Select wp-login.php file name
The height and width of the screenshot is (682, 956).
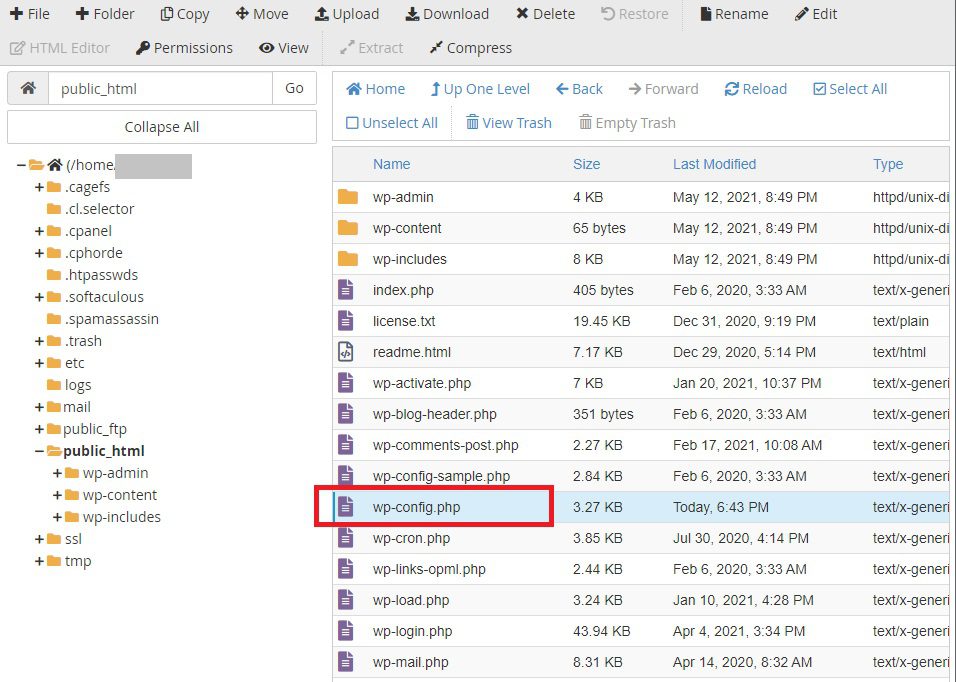tap(413, 631)
